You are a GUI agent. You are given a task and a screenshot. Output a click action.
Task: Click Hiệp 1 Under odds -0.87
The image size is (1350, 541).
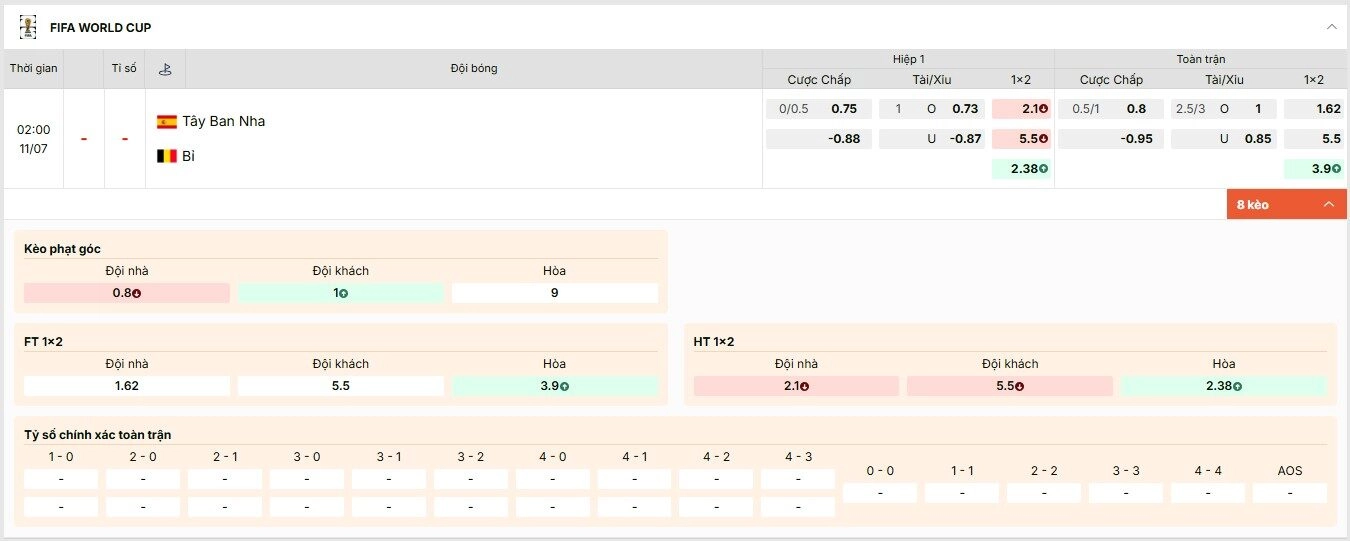coord(932,139)
